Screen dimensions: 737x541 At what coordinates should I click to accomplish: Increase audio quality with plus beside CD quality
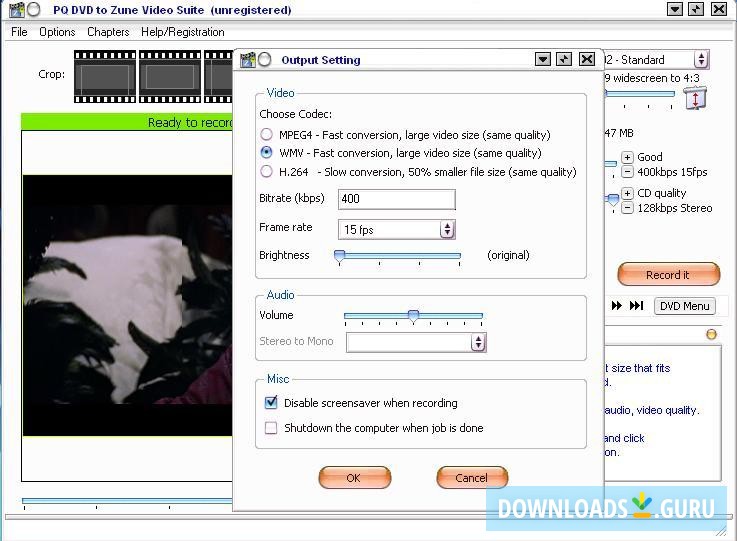pyautogui.click(x=627, y=193)
